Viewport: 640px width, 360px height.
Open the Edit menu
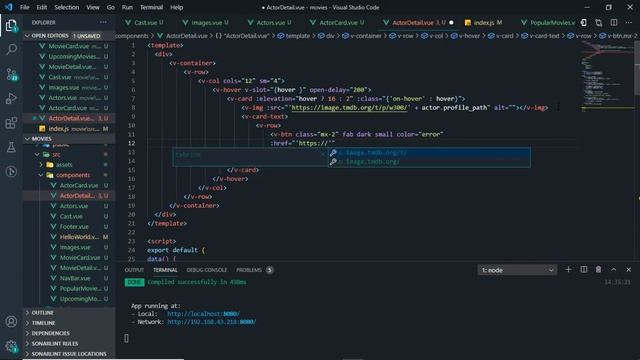[x=42, y=7]
